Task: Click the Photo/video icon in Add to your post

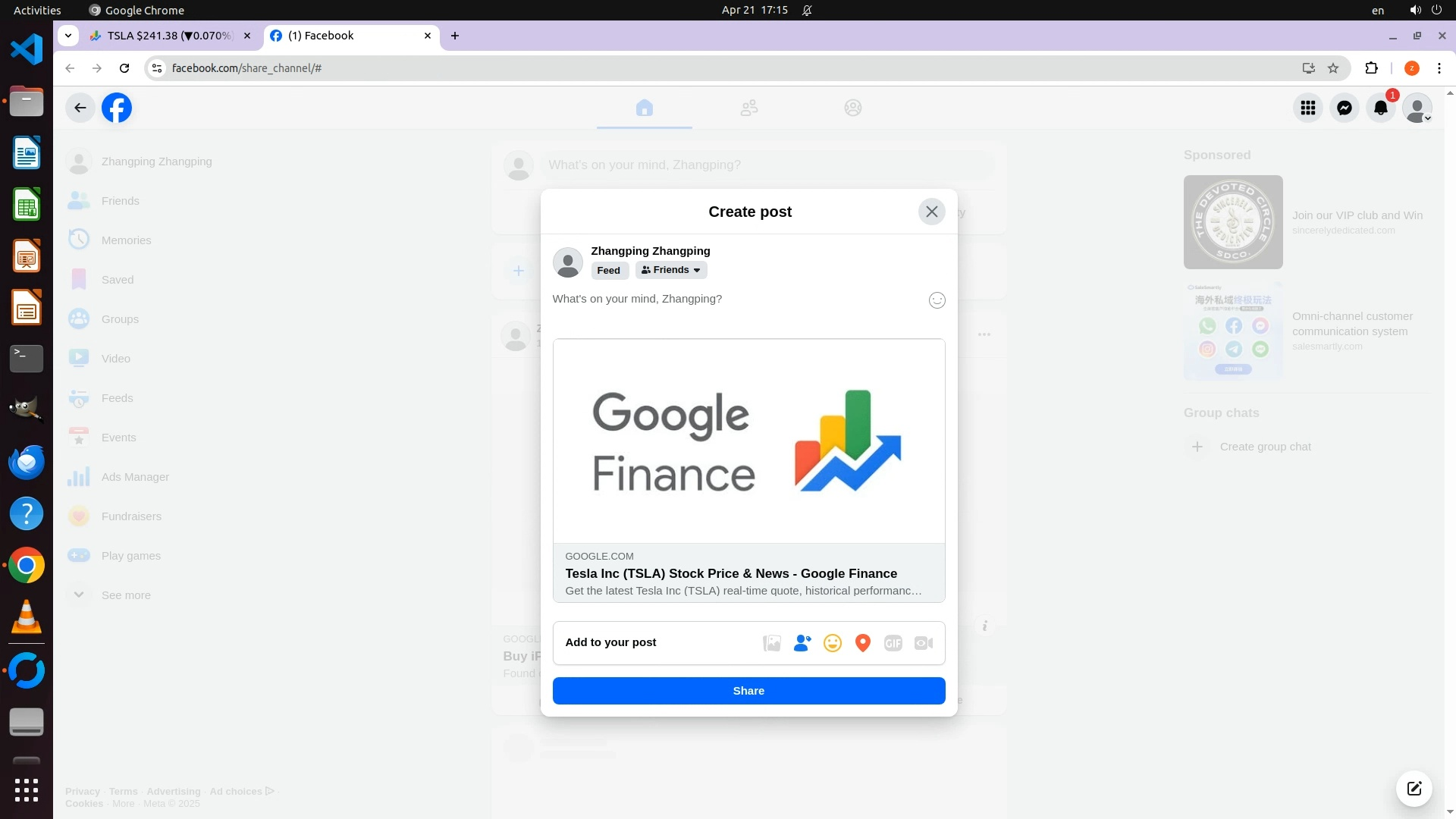Action: (x=771, y=643)
